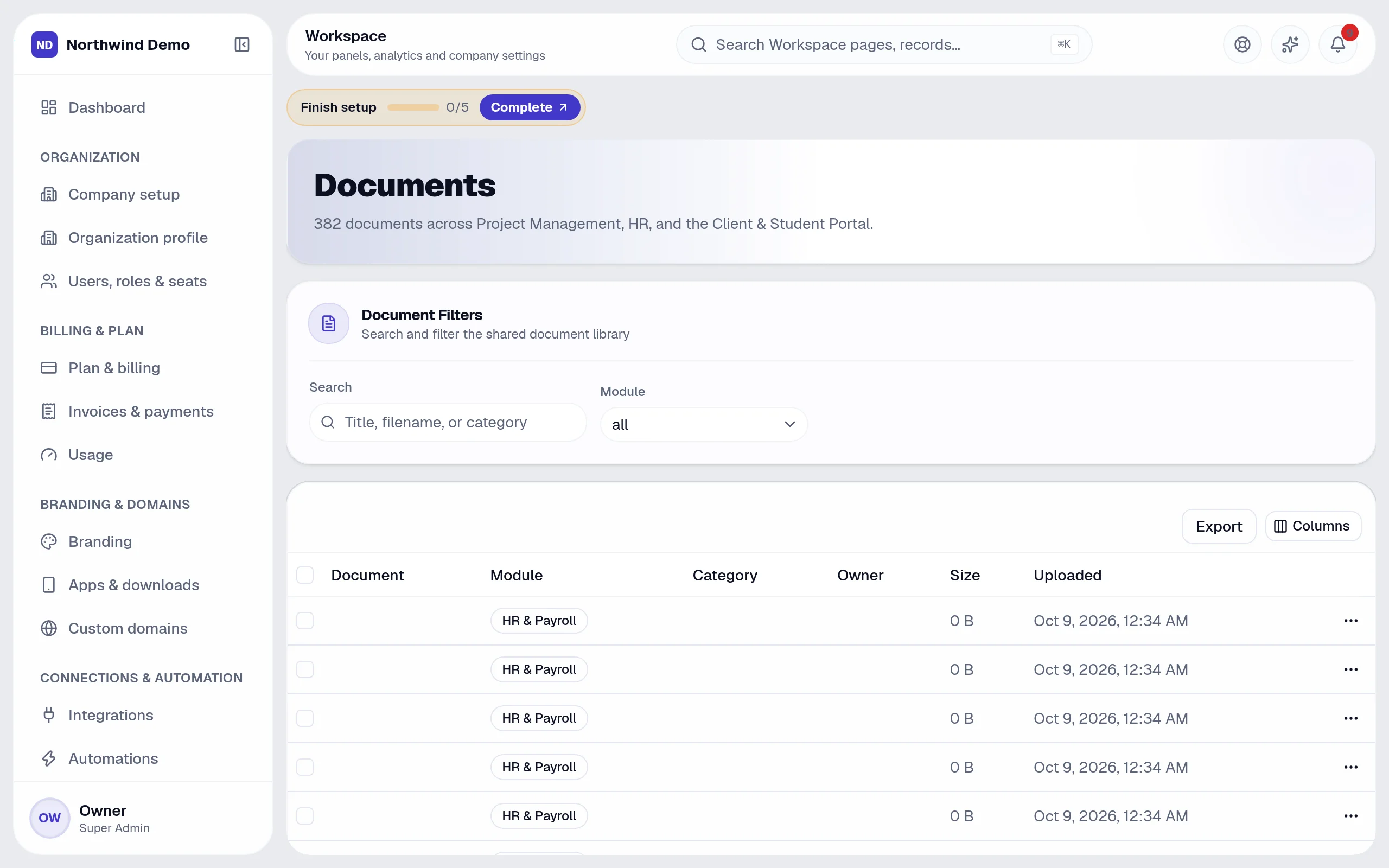Click the Finish setup progress bar
Screen dimensions: 1389x868
tap(413, 107)
